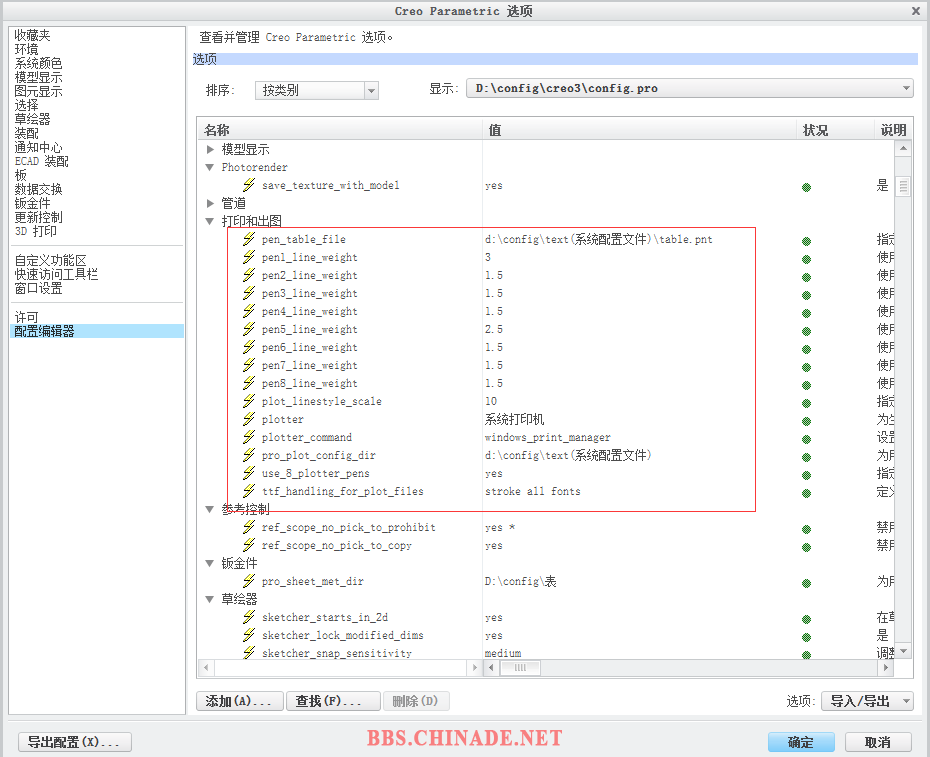
Task: Click lightning icon beside pen1_line_weight
Action: (249, 257)
